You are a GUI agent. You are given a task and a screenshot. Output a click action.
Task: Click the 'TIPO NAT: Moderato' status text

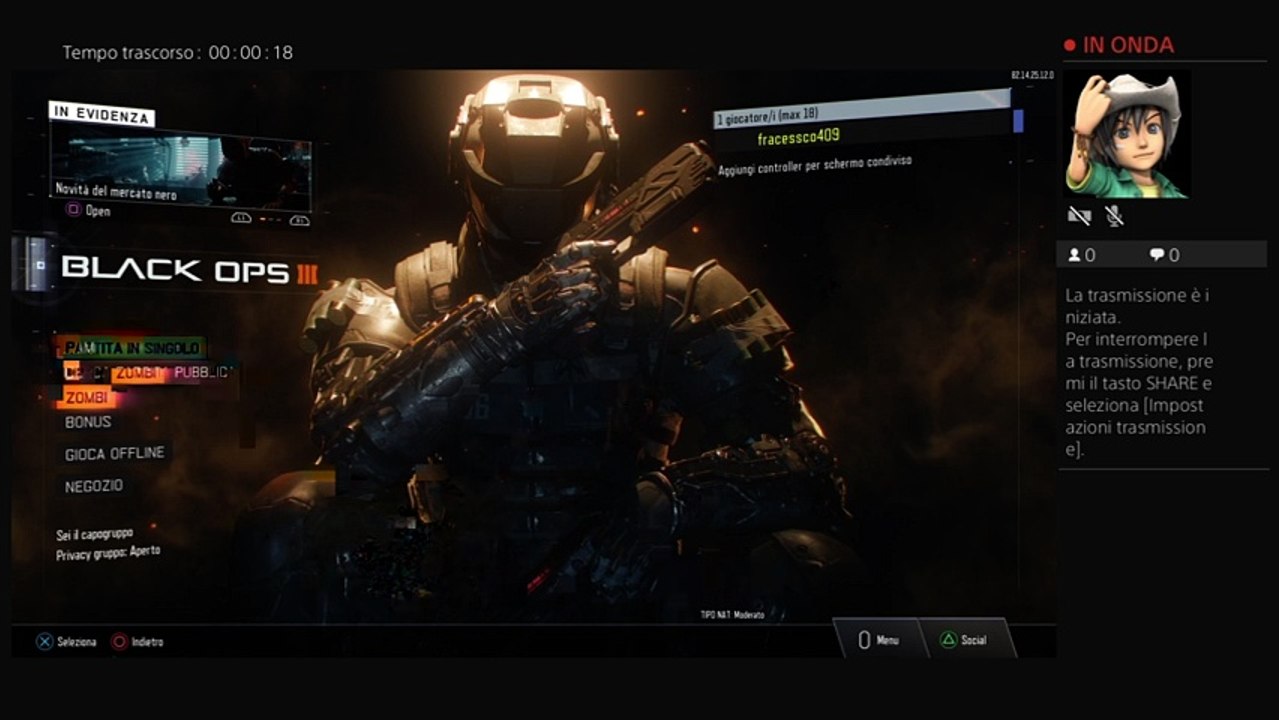click(732, 615)
